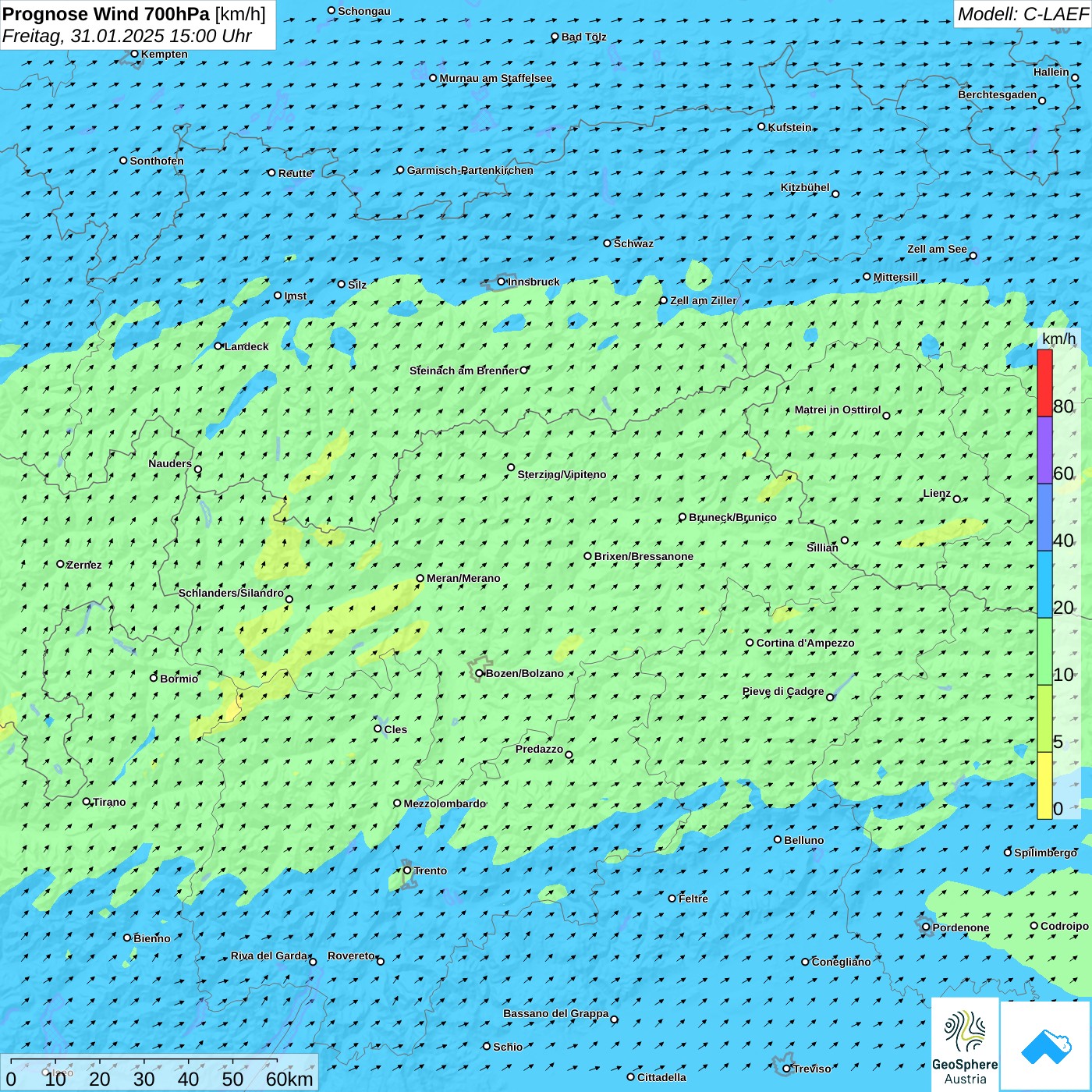The width and height of the screenshot is (1092, 1092).
Task: Click the Hallein city marker
Action: pyautogui.click(x=1075, y=77)
